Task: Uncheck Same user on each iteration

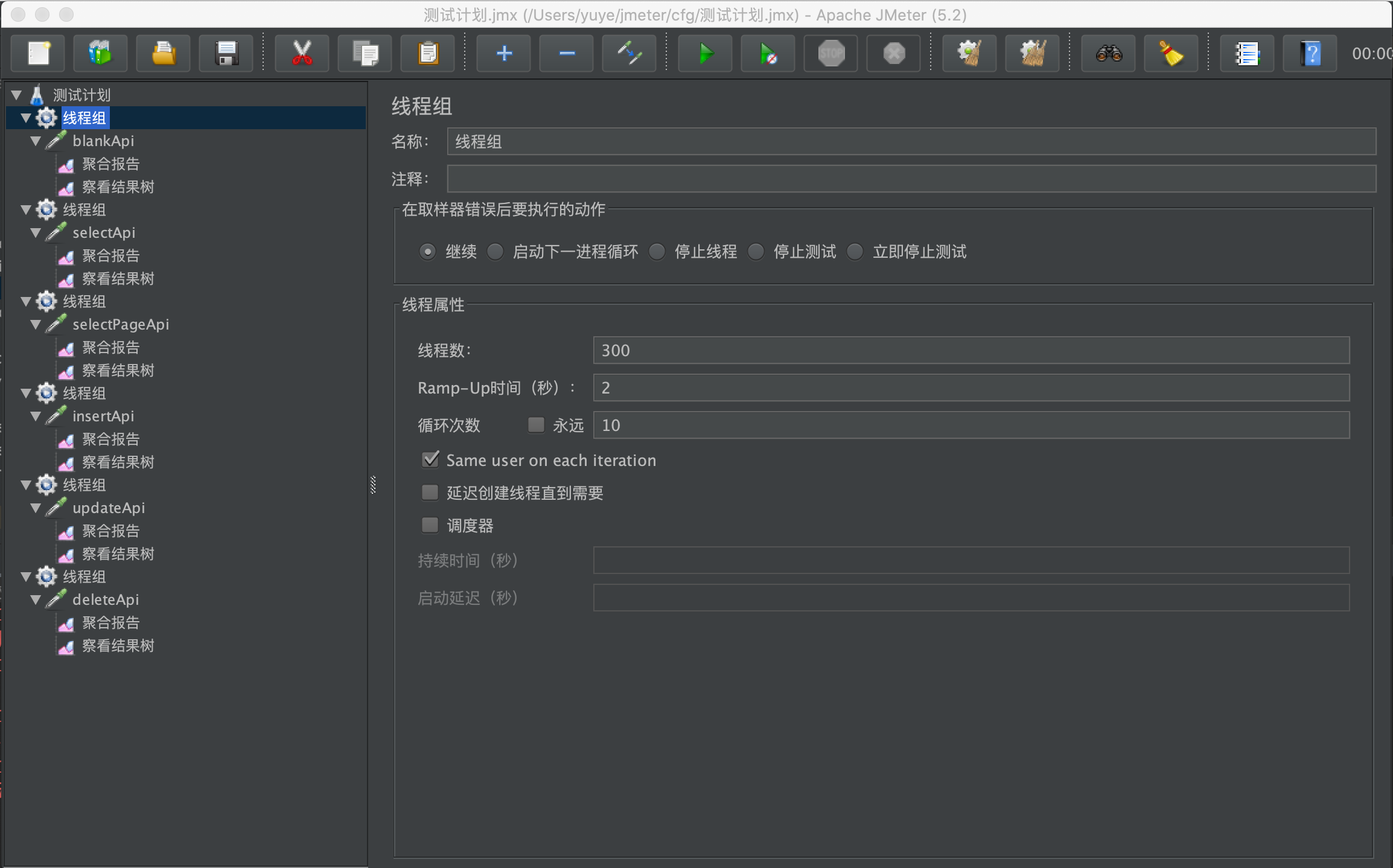Action: 430,460
